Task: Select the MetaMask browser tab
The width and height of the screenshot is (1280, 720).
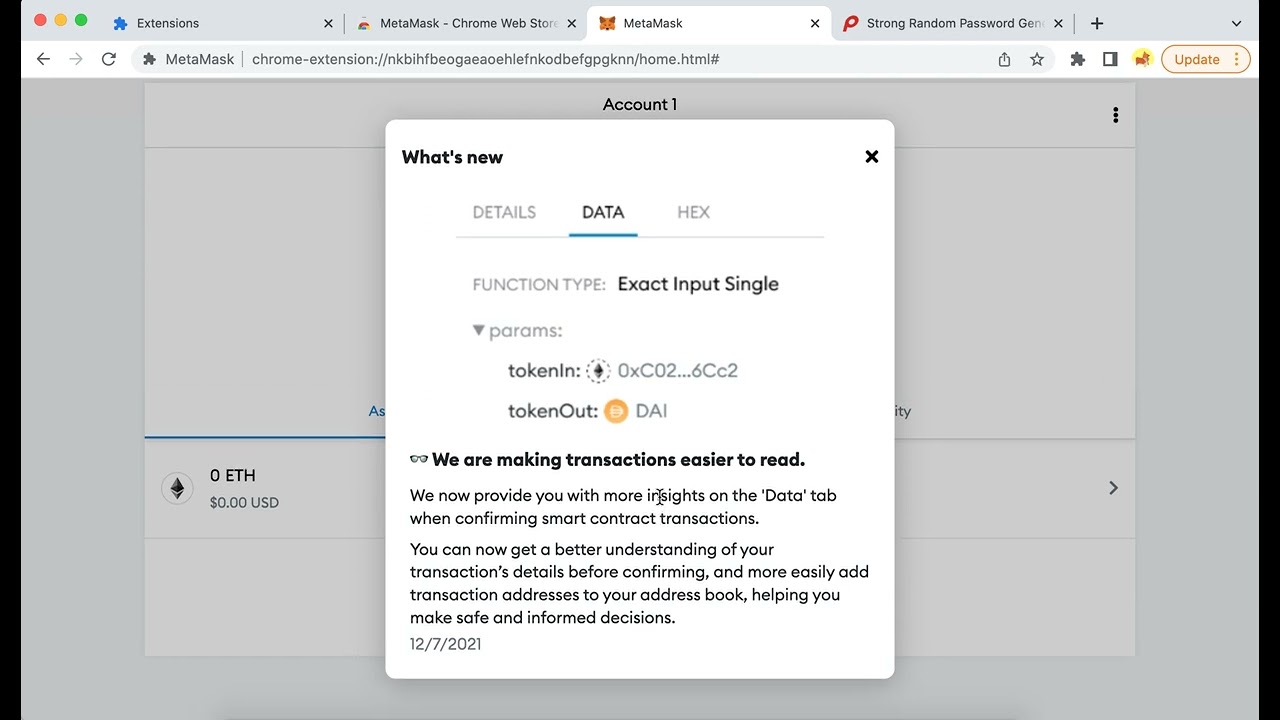Action: [x=708, y=23]
